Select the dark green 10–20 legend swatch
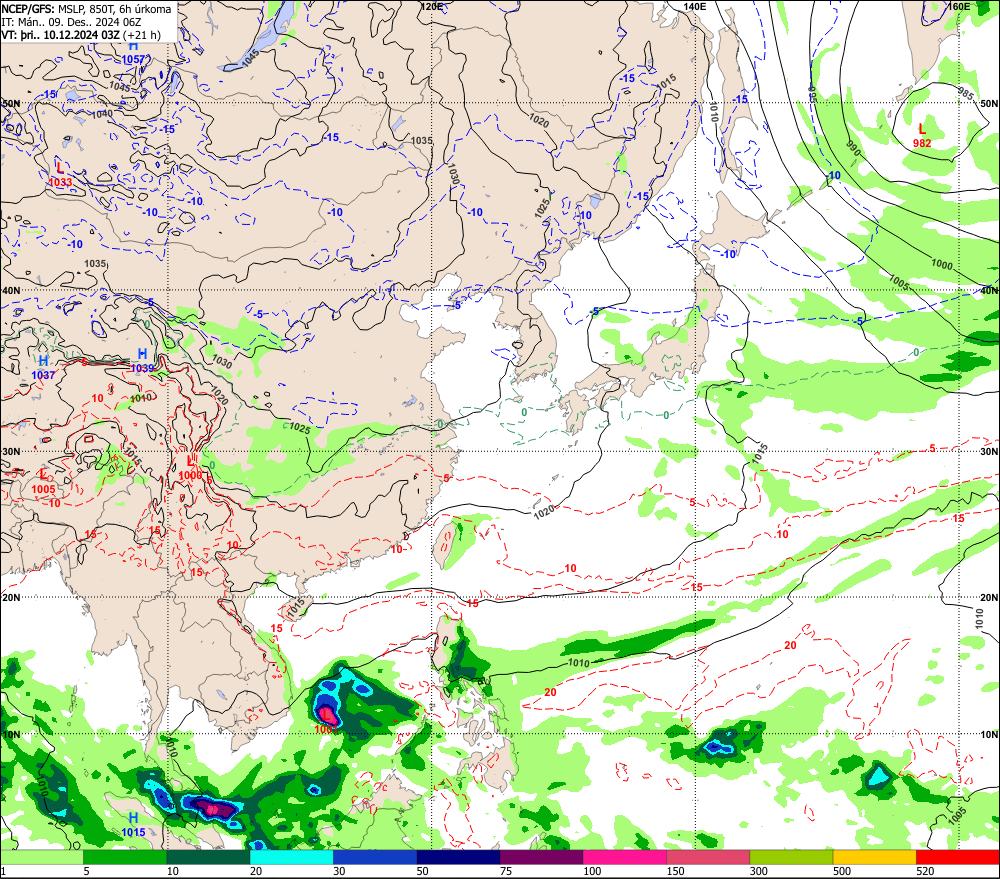 [x=209, y=857]
